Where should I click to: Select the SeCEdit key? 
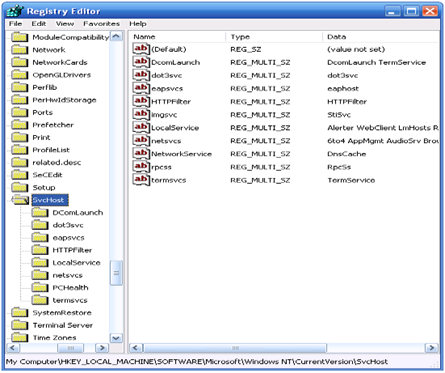click(x=47, y=175)
